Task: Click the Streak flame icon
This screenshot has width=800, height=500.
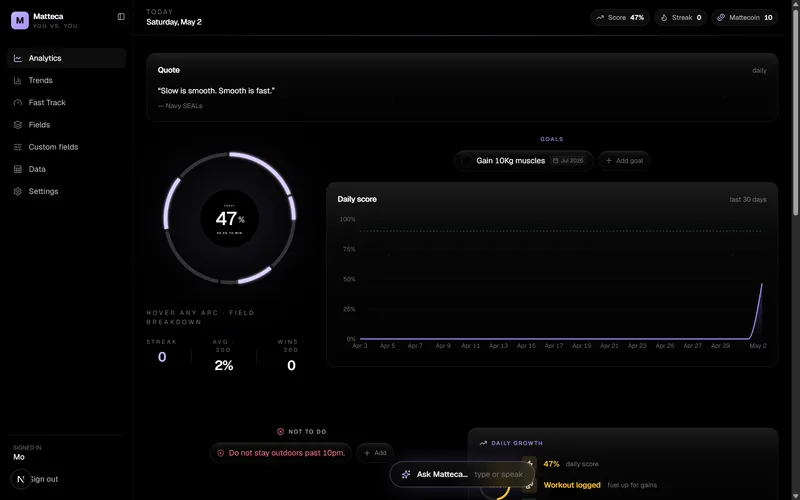Action: 664,17
